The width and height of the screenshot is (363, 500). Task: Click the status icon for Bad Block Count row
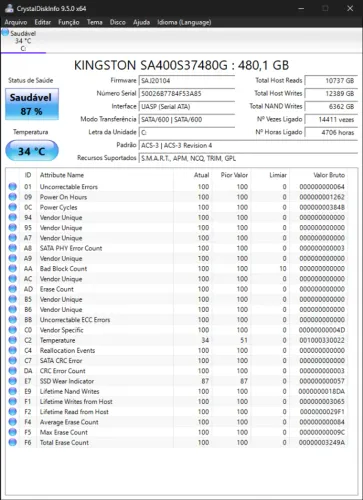coord(13,269)
